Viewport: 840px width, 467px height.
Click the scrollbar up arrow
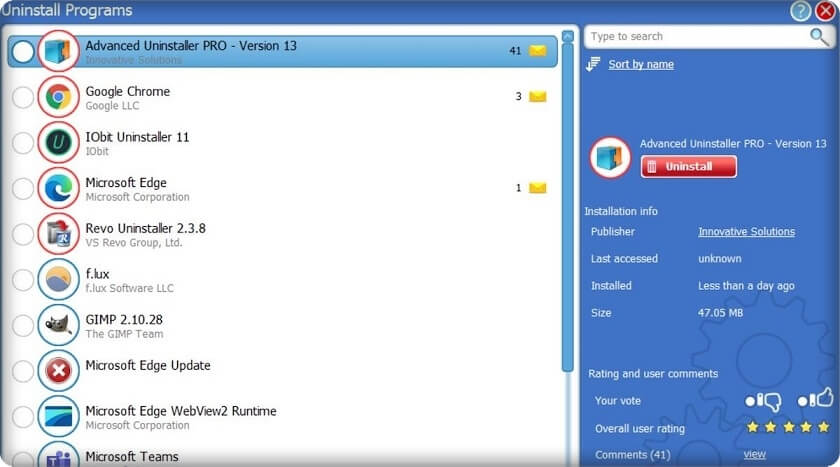[568, 36]
